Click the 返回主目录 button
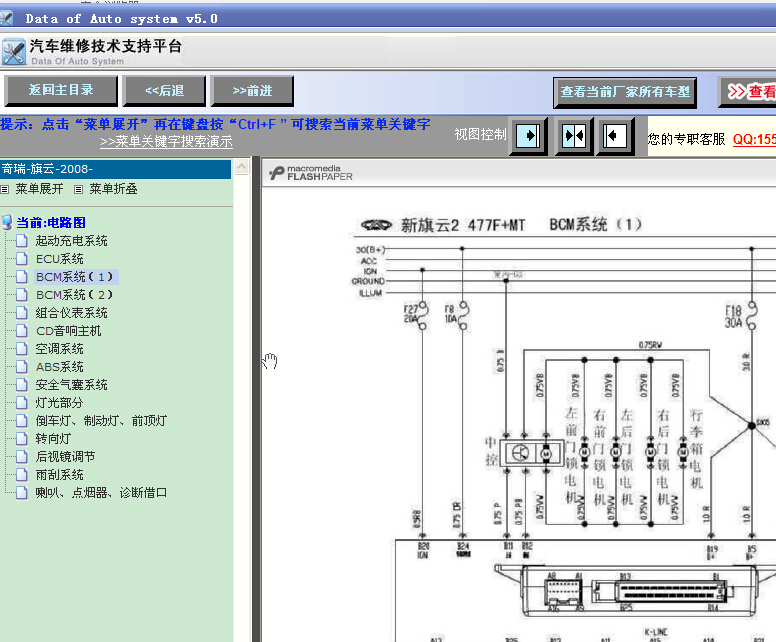Viewport: 776px width, 642px height. (x=61, y=91)
